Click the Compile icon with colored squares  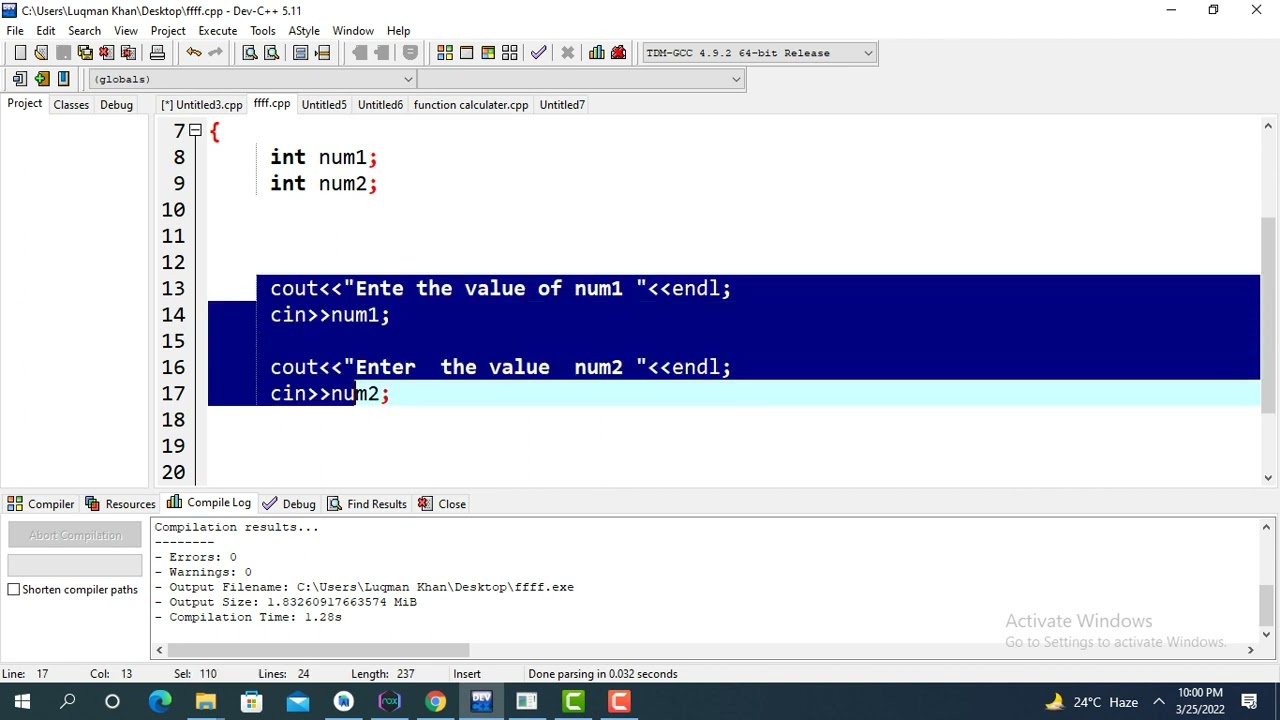tap(445, 53)
